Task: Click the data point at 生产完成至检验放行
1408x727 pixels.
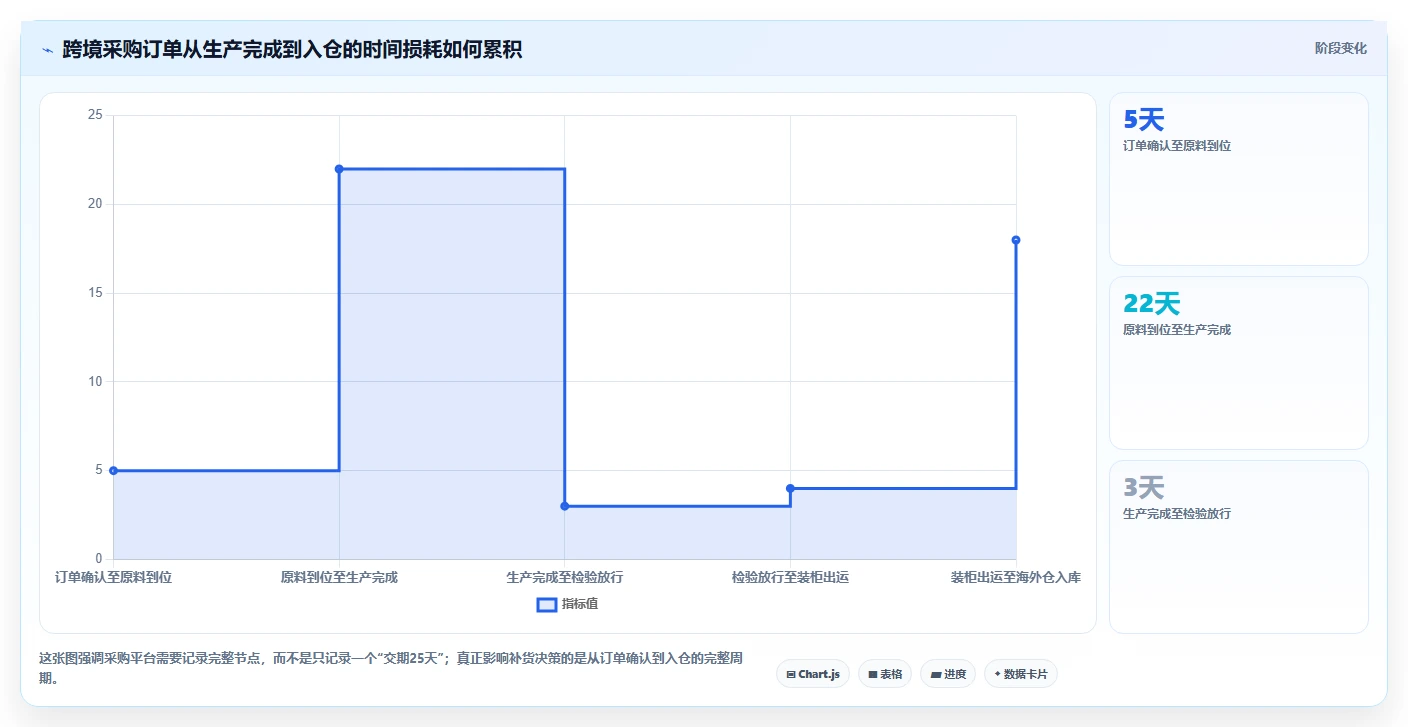Action: 565,506
